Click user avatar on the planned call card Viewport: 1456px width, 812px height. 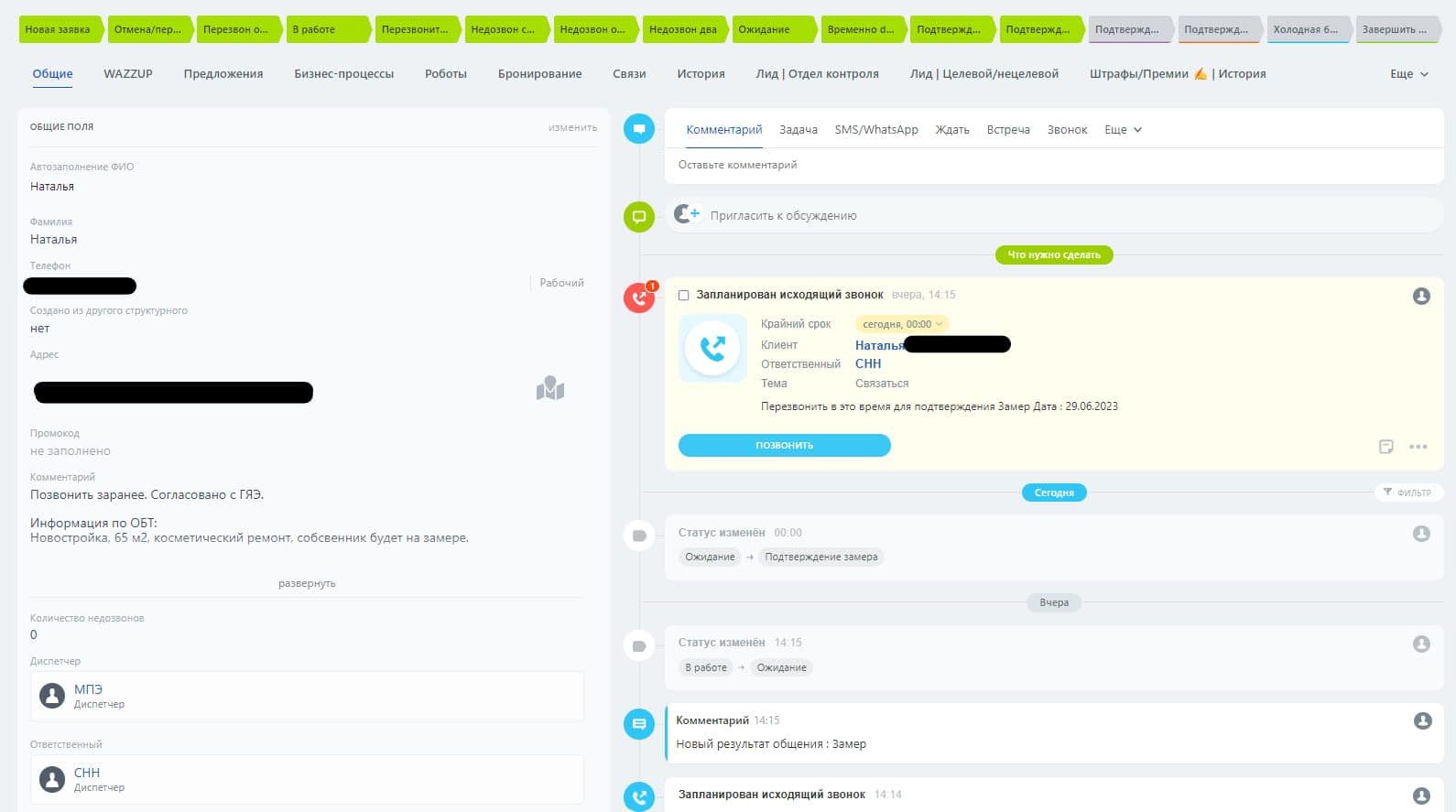click(1421, 296)
